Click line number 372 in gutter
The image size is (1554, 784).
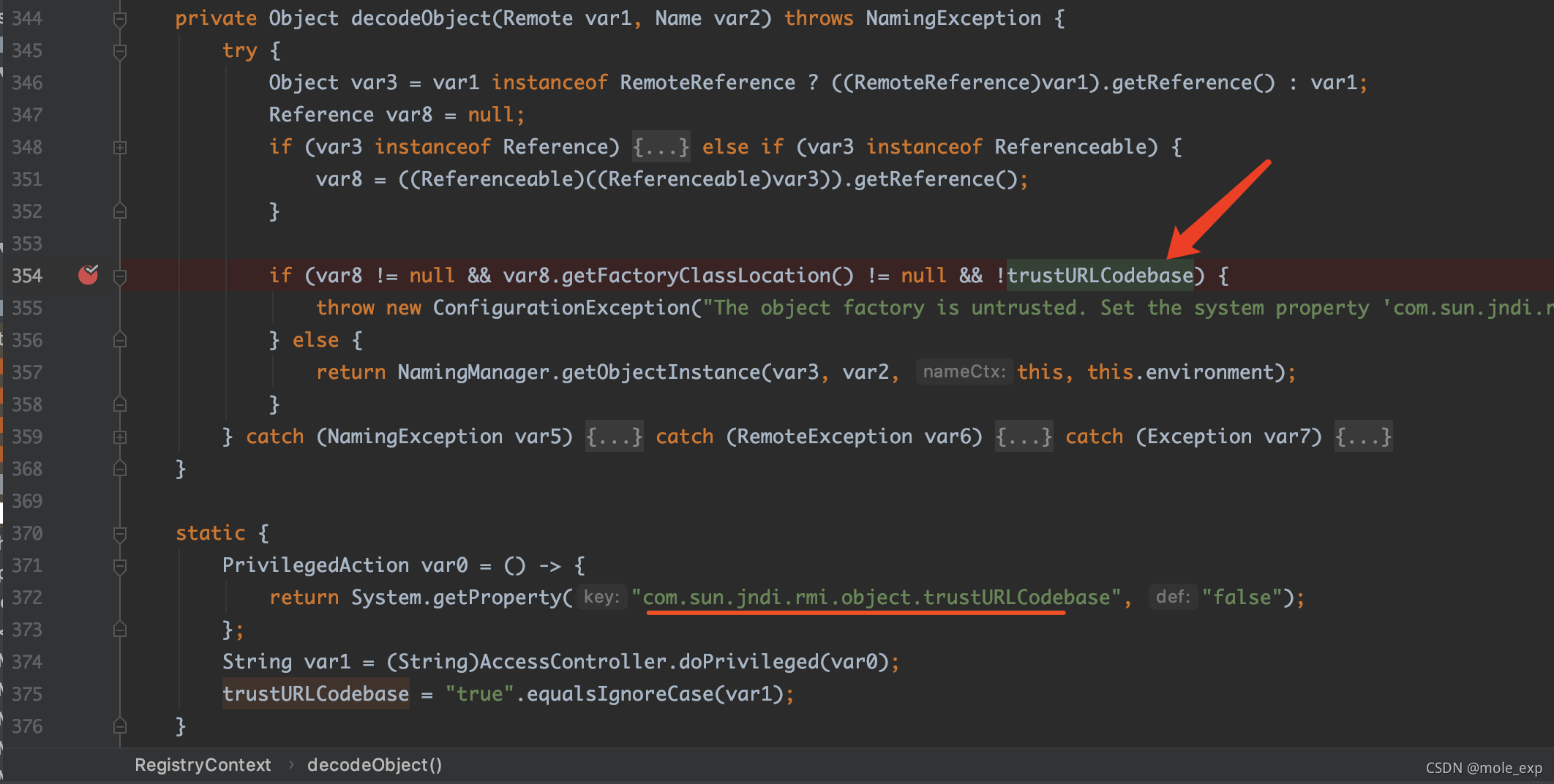pos(27,598)
